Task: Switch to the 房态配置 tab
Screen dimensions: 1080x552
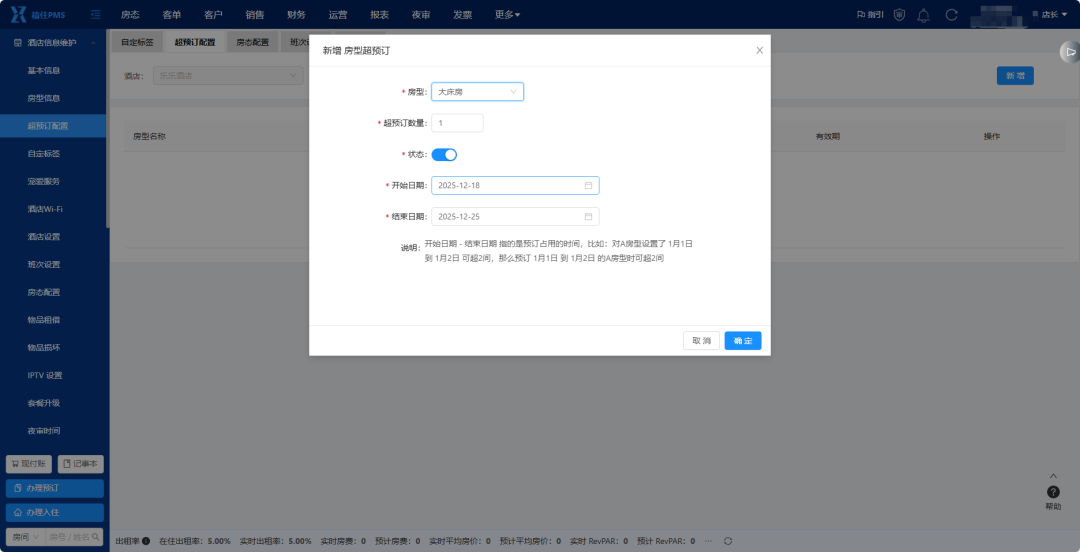Action: [x=253, y=42]
